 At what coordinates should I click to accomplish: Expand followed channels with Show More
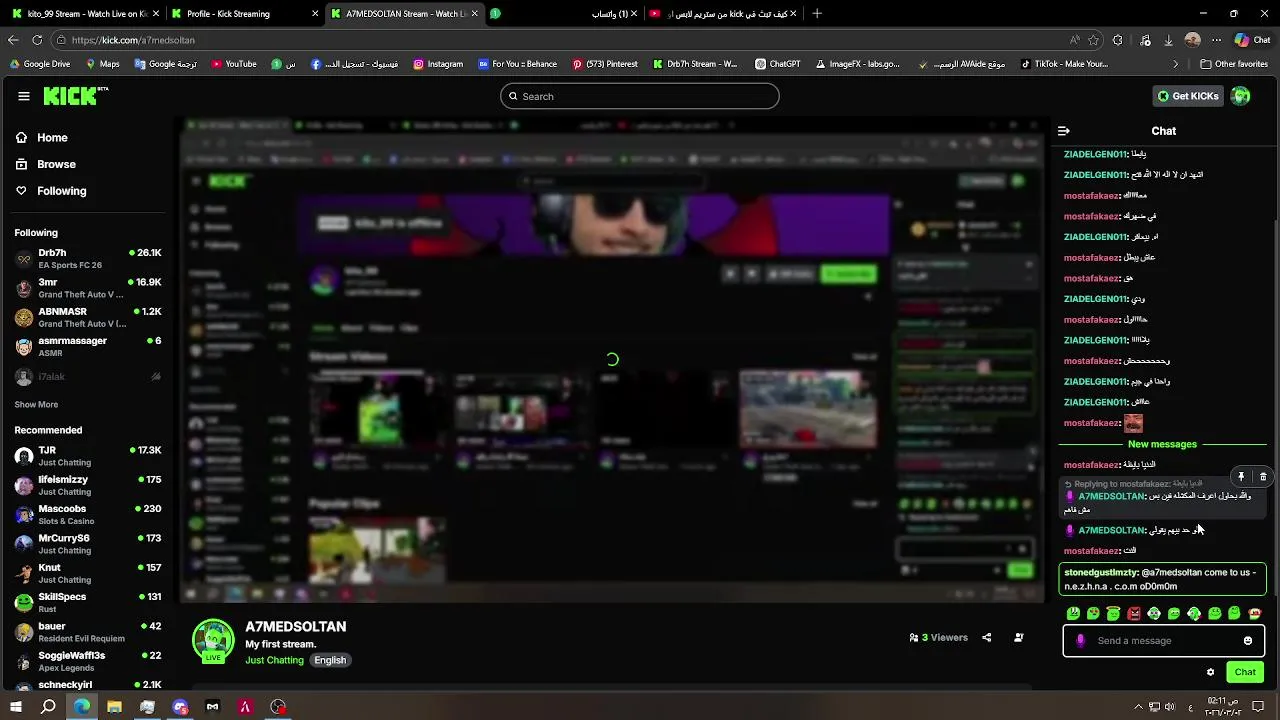coord(36,405)
